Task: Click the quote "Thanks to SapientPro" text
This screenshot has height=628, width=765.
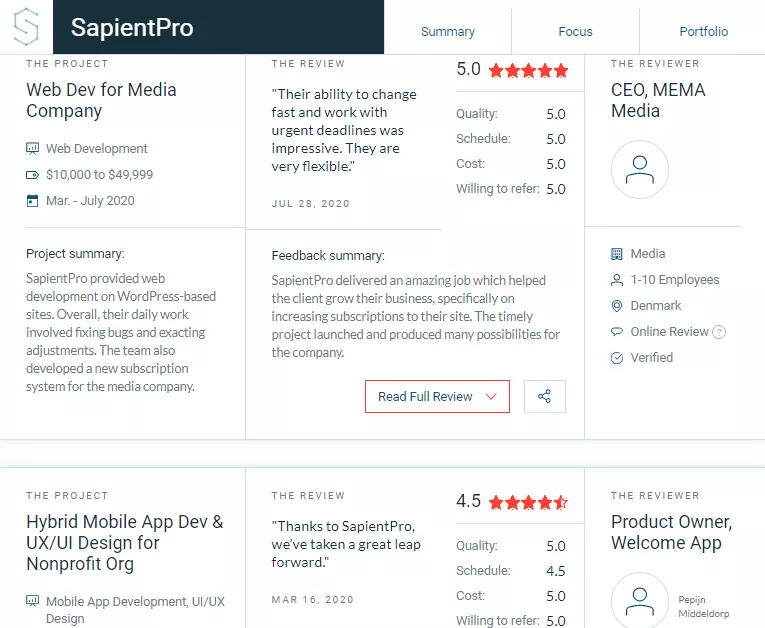Action: click(x=346, y=545)
